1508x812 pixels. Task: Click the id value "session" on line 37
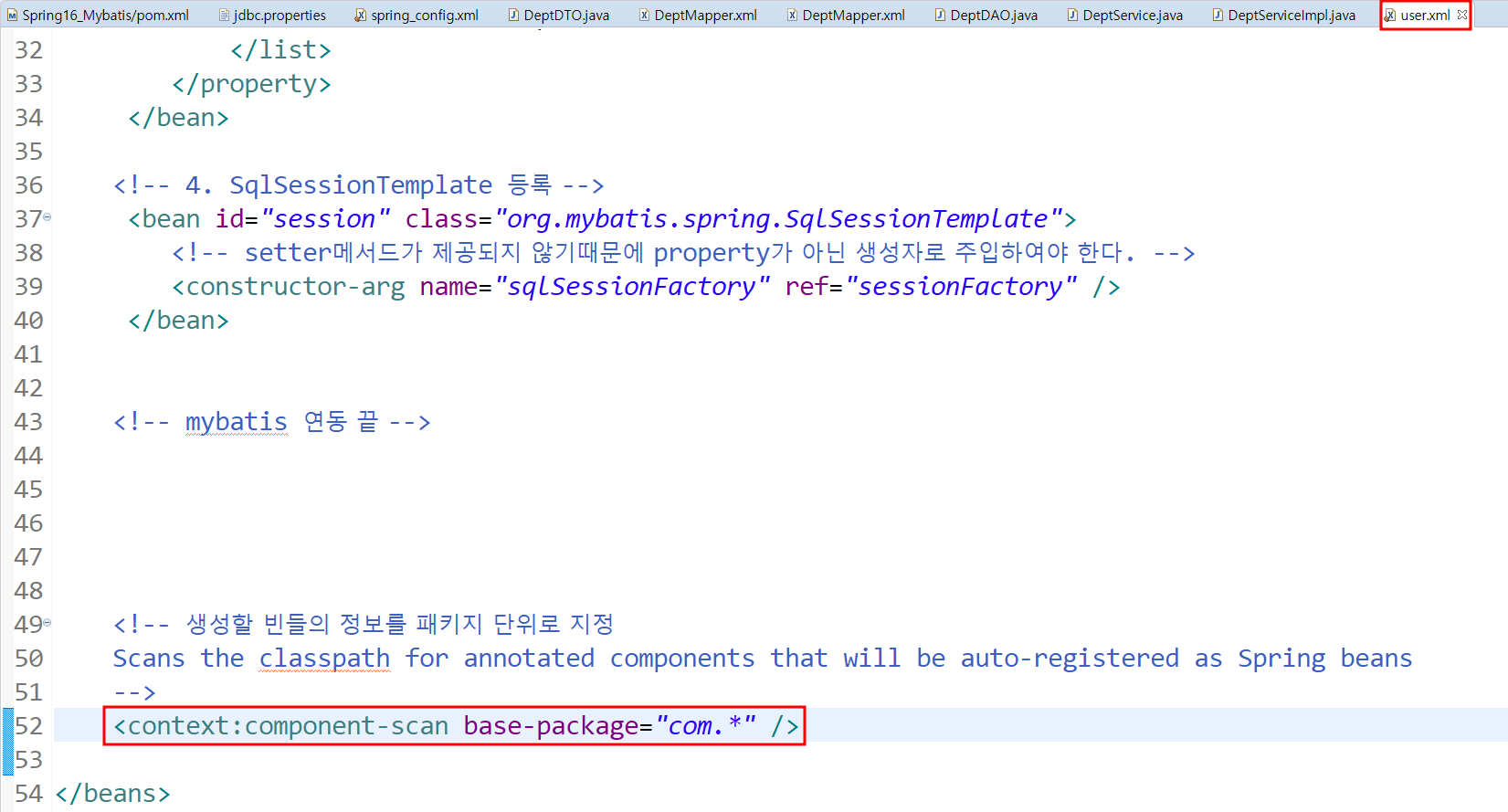(x=325, y=219)
